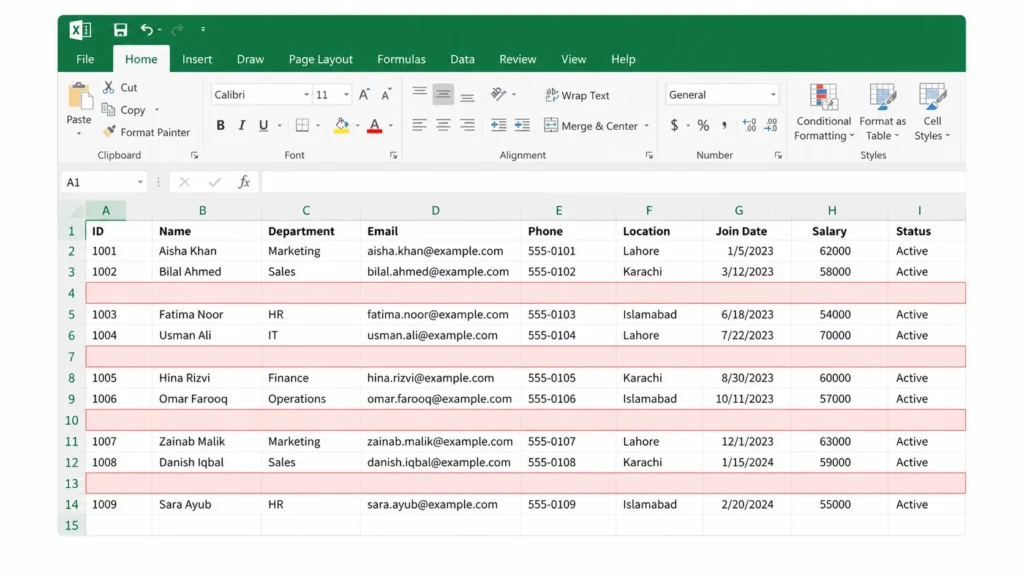Open Clipboard group dialog launcher
This screenshot has width=1024, height=576.
pyautogui.click(x=194, y=155)
